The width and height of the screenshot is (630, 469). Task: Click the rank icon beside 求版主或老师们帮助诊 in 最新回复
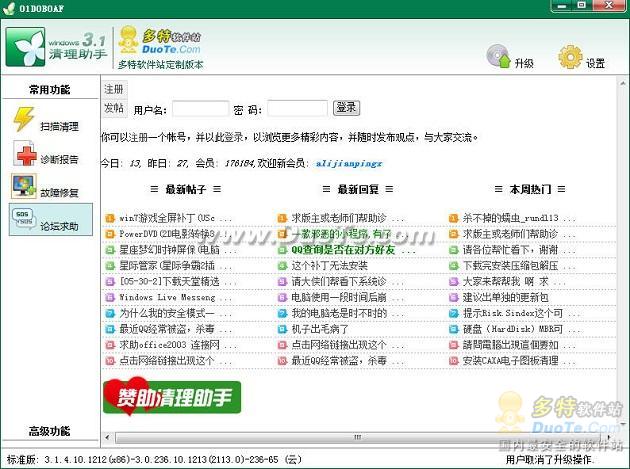tap(282, 218)
